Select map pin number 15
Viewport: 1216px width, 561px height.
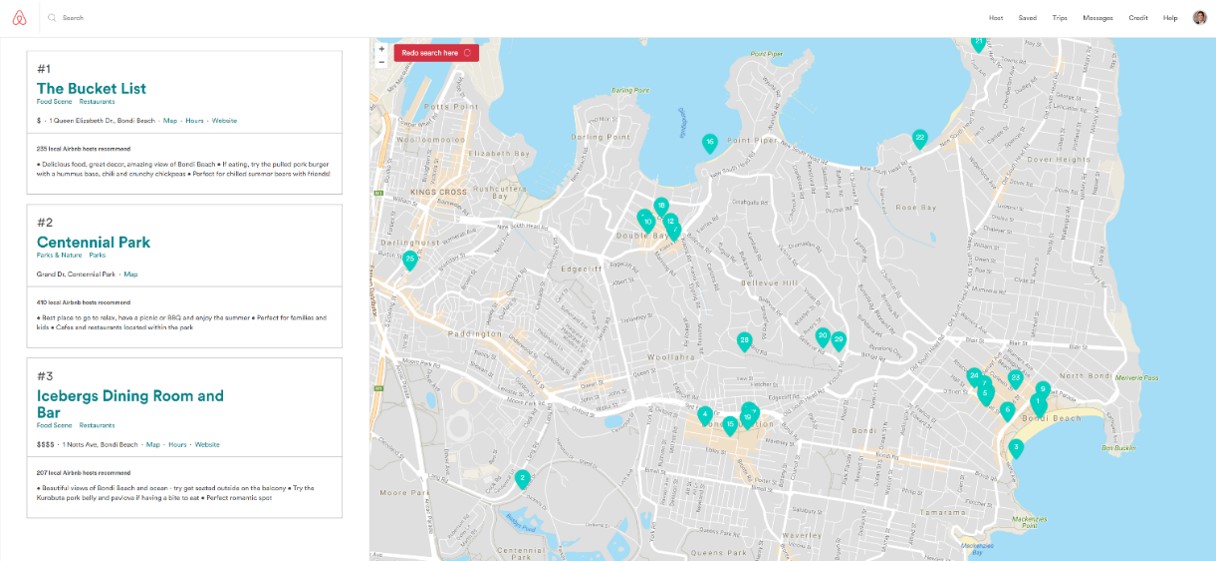click(730, 425)
